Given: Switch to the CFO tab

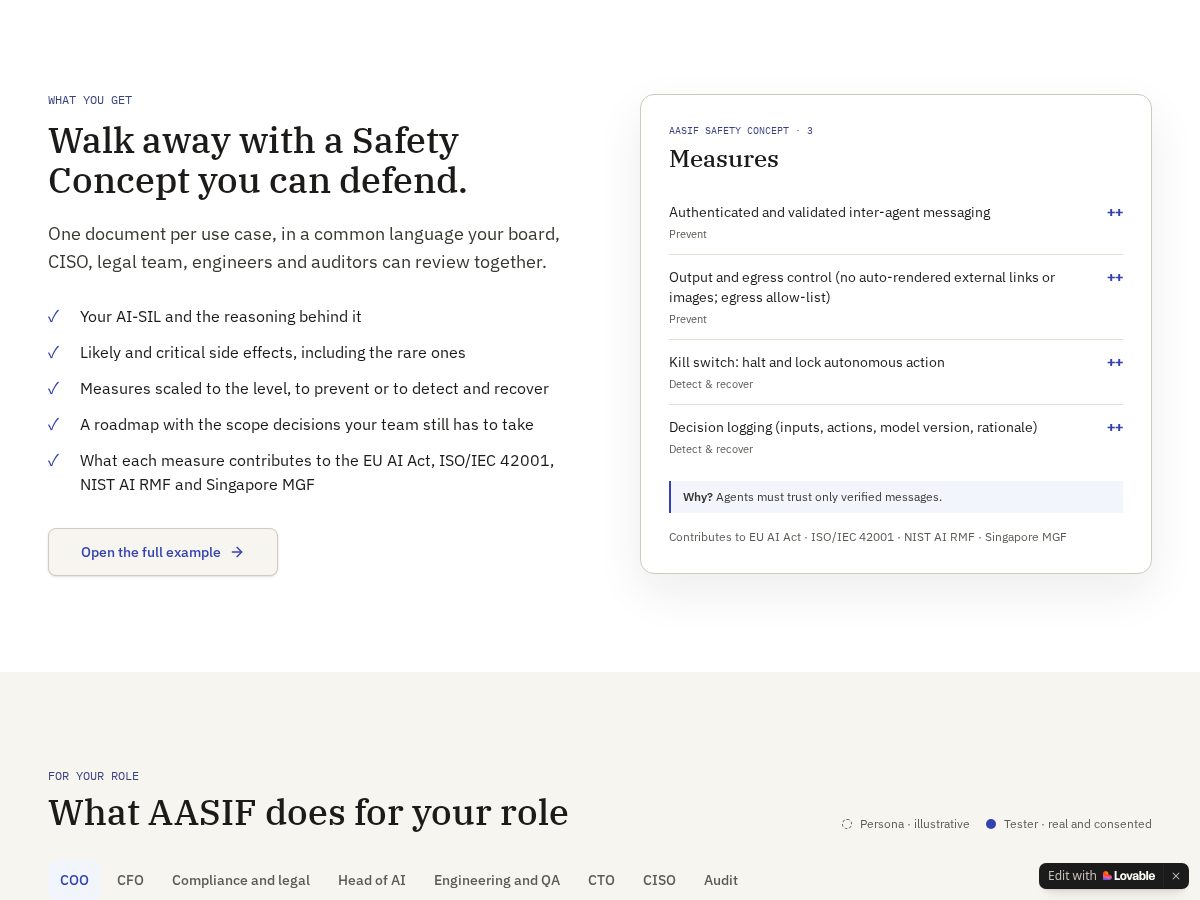Looking at the screenshot, I should (130, 880).
